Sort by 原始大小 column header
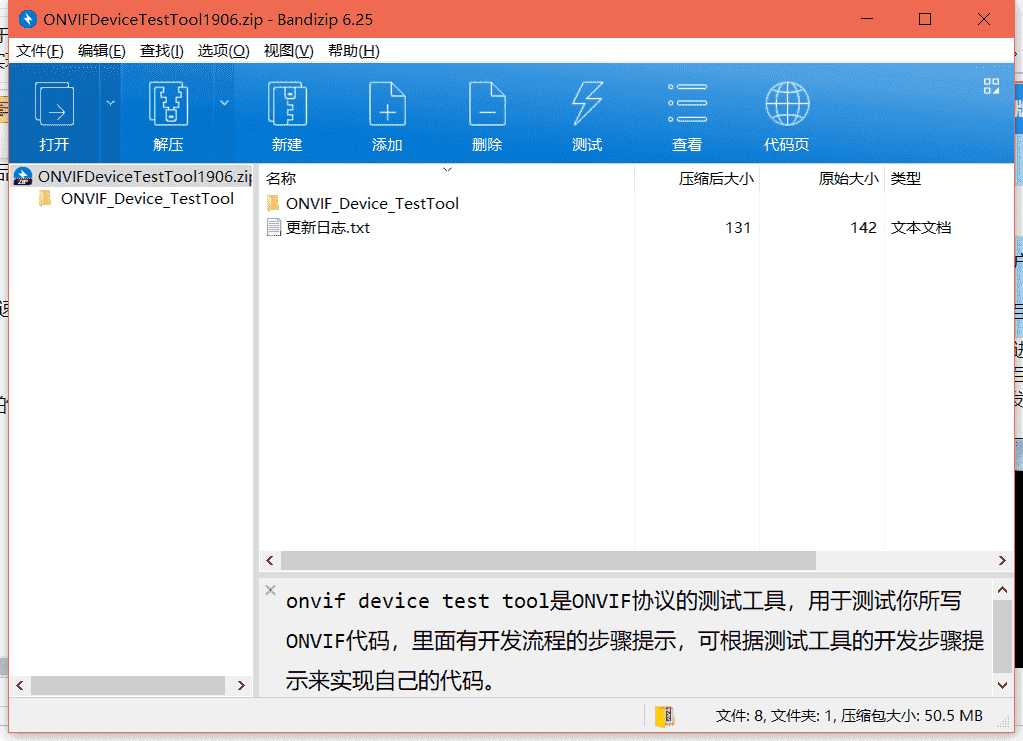This screenshot has height=741, width=1023. coord(848,178)
